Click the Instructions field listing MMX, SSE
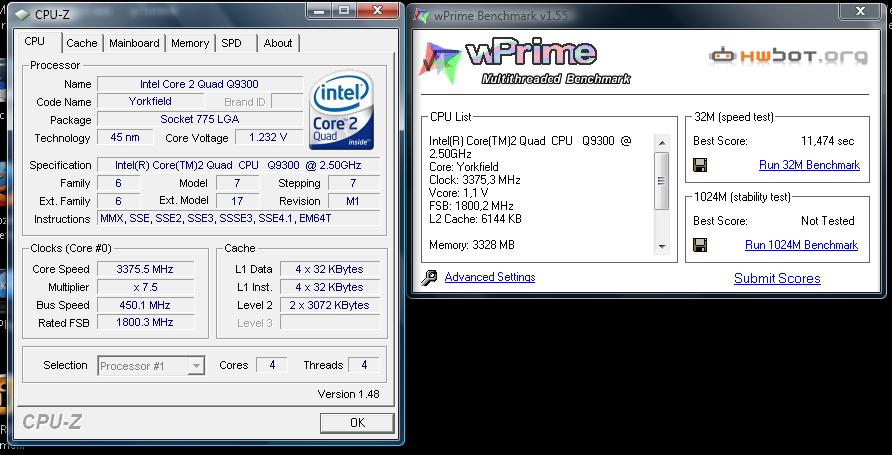The width and height of the screenshot is (892, 455). [238, 218]
